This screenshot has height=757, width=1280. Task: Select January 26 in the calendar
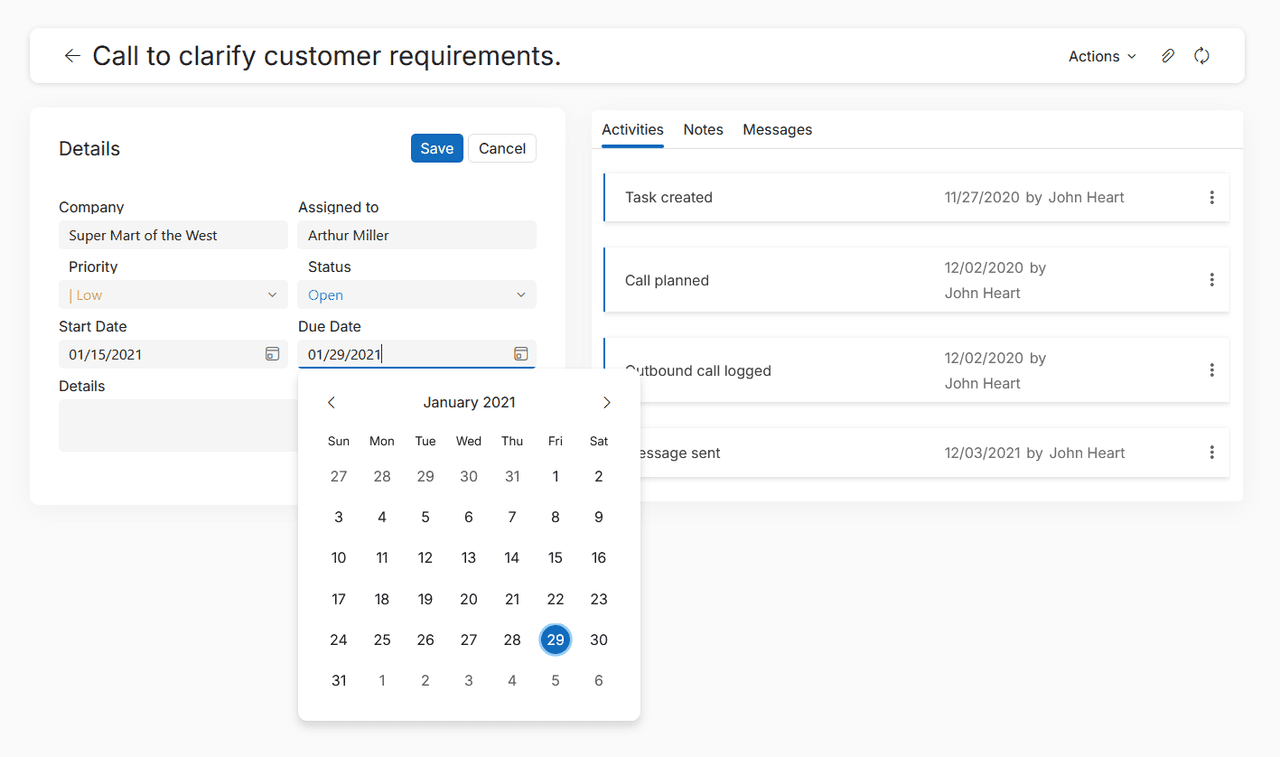(x=425, y=640)
